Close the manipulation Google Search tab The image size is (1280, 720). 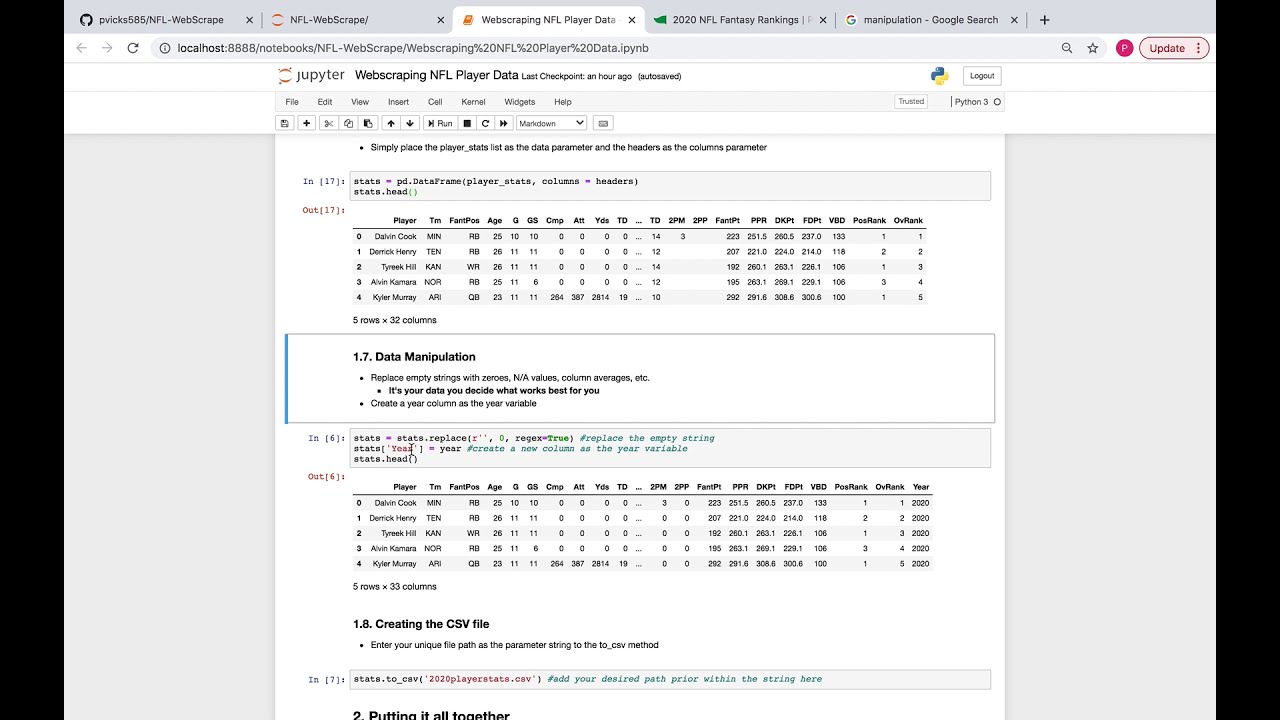click(1012, 20)
